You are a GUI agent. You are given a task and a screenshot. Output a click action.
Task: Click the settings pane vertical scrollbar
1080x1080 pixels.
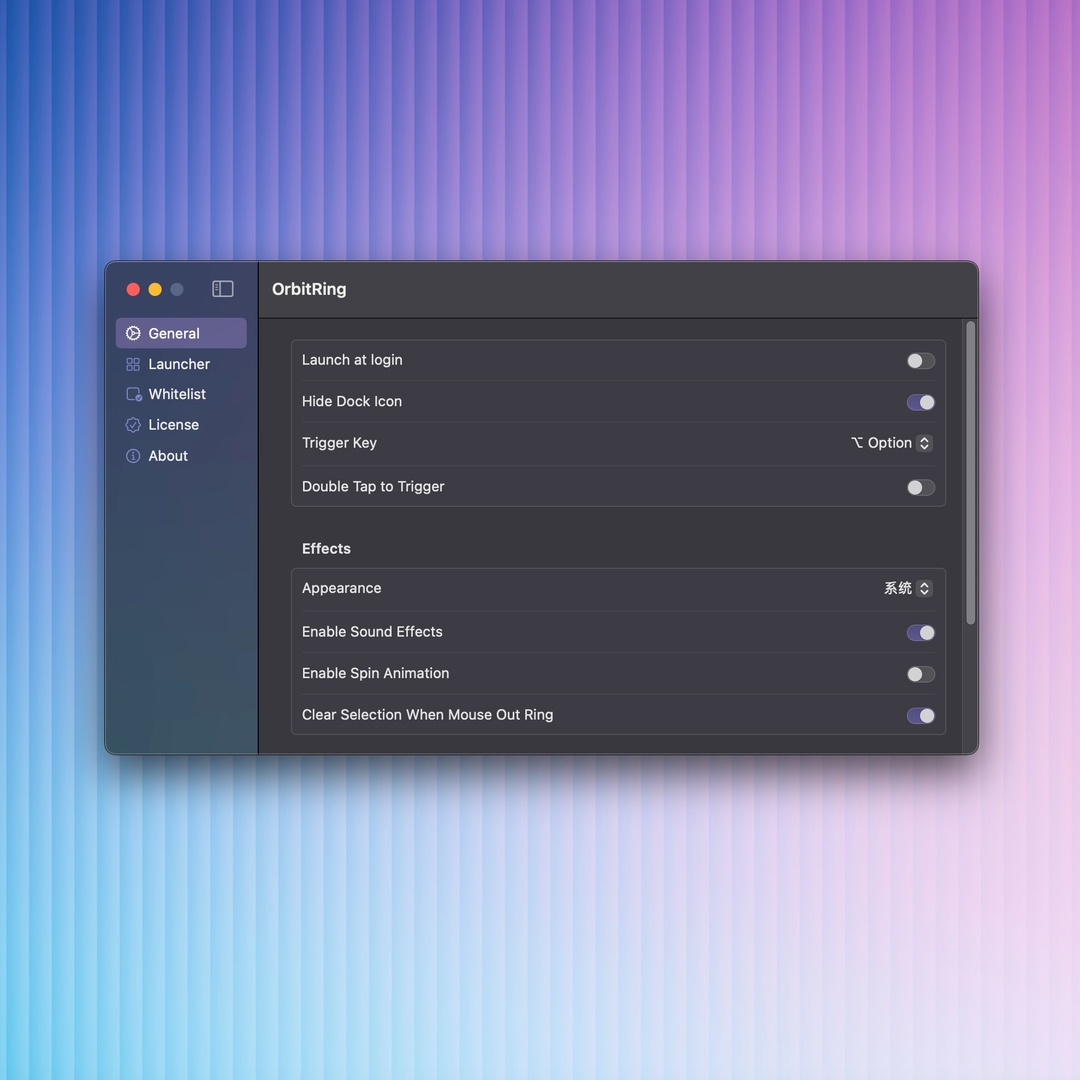pyautogui.click(x=970, y=473)
